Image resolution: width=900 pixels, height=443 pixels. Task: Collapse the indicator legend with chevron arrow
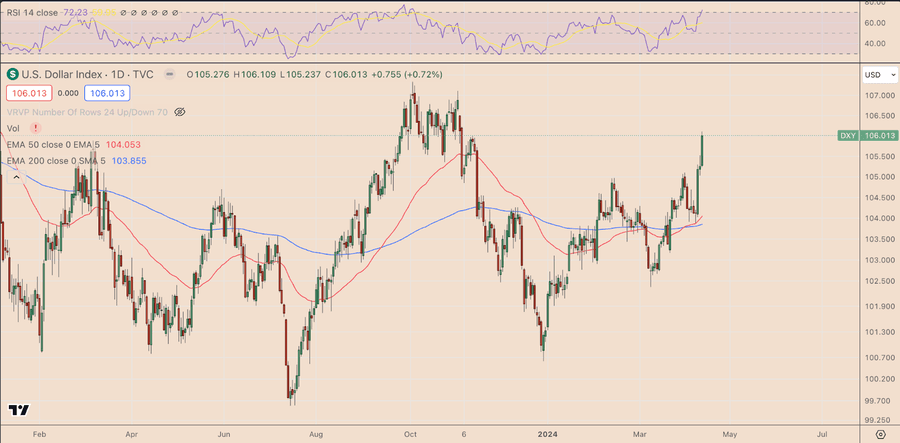coord(15,176)
